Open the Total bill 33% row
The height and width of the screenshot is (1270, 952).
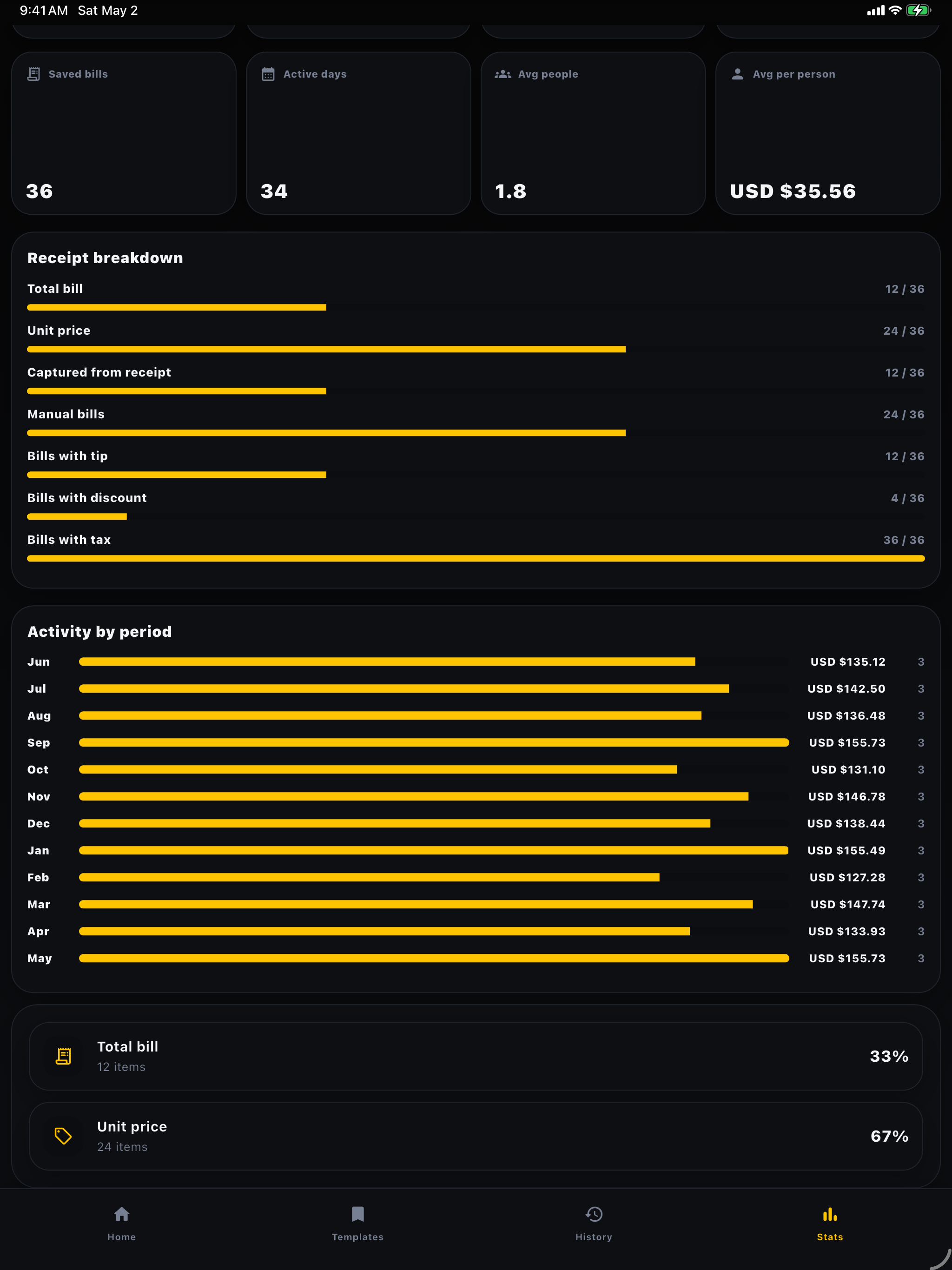pyautogui.click(x=476, y=1057)
